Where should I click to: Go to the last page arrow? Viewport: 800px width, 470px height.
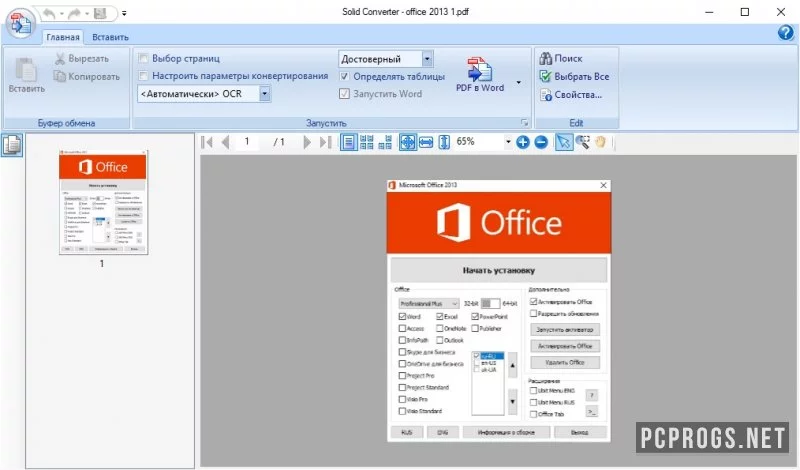326,142
